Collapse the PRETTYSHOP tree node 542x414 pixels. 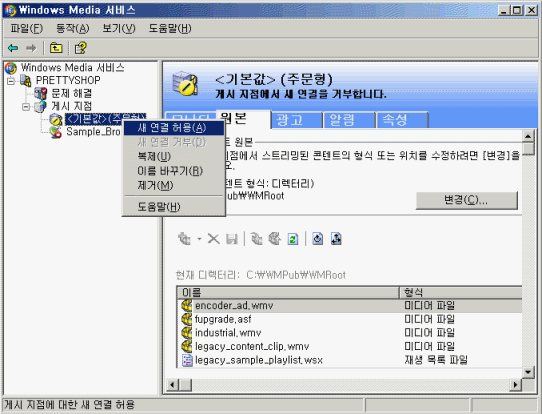11,81
